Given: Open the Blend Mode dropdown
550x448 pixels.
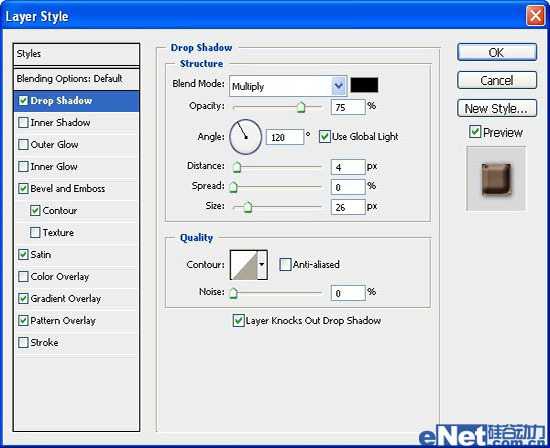Looking at the screenshot, I should click(x=288, y=86).
